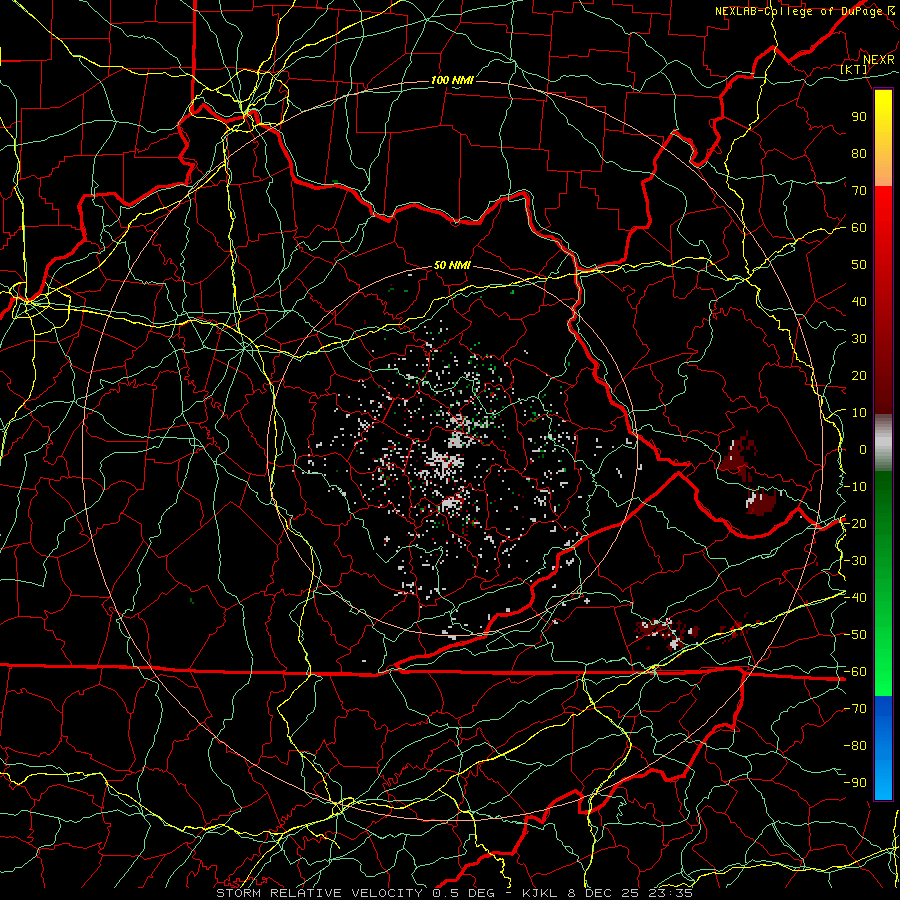Click the -20 scale value

[855, 523]
